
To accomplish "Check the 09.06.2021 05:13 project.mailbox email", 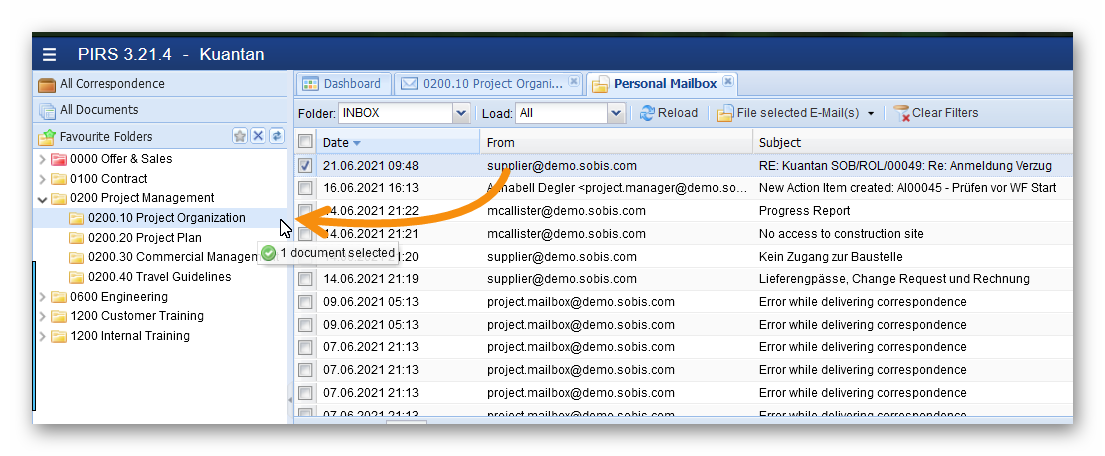I will (x=305, y=302).
